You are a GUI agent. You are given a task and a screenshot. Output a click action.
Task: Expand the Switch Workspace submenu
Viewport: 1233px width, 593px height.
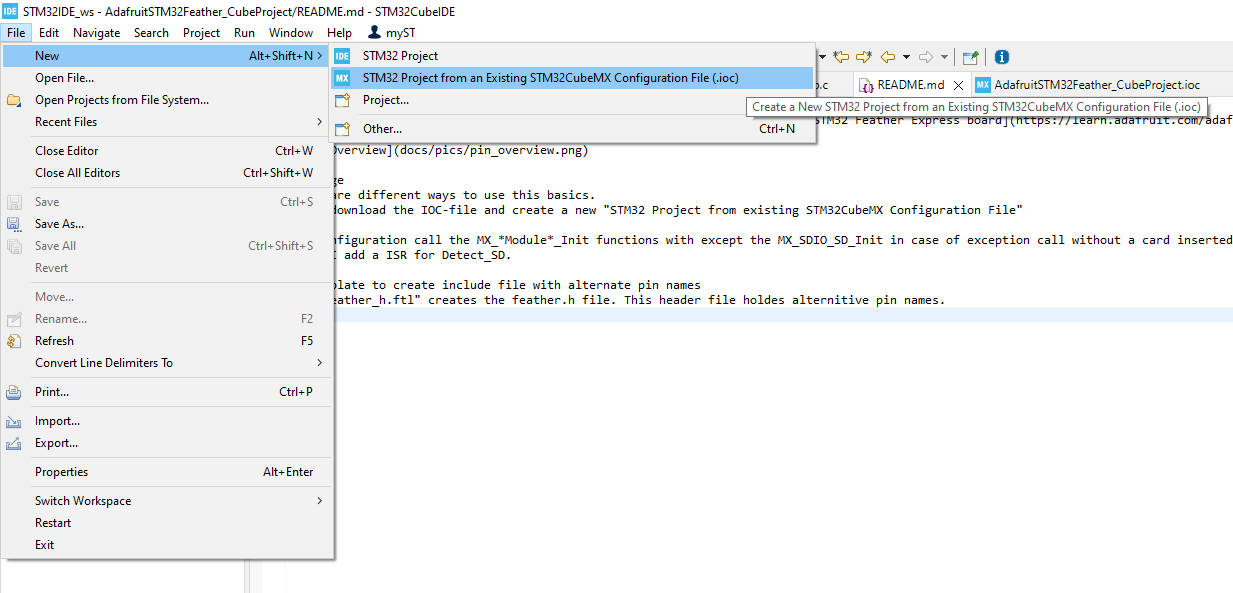point(166,501)
